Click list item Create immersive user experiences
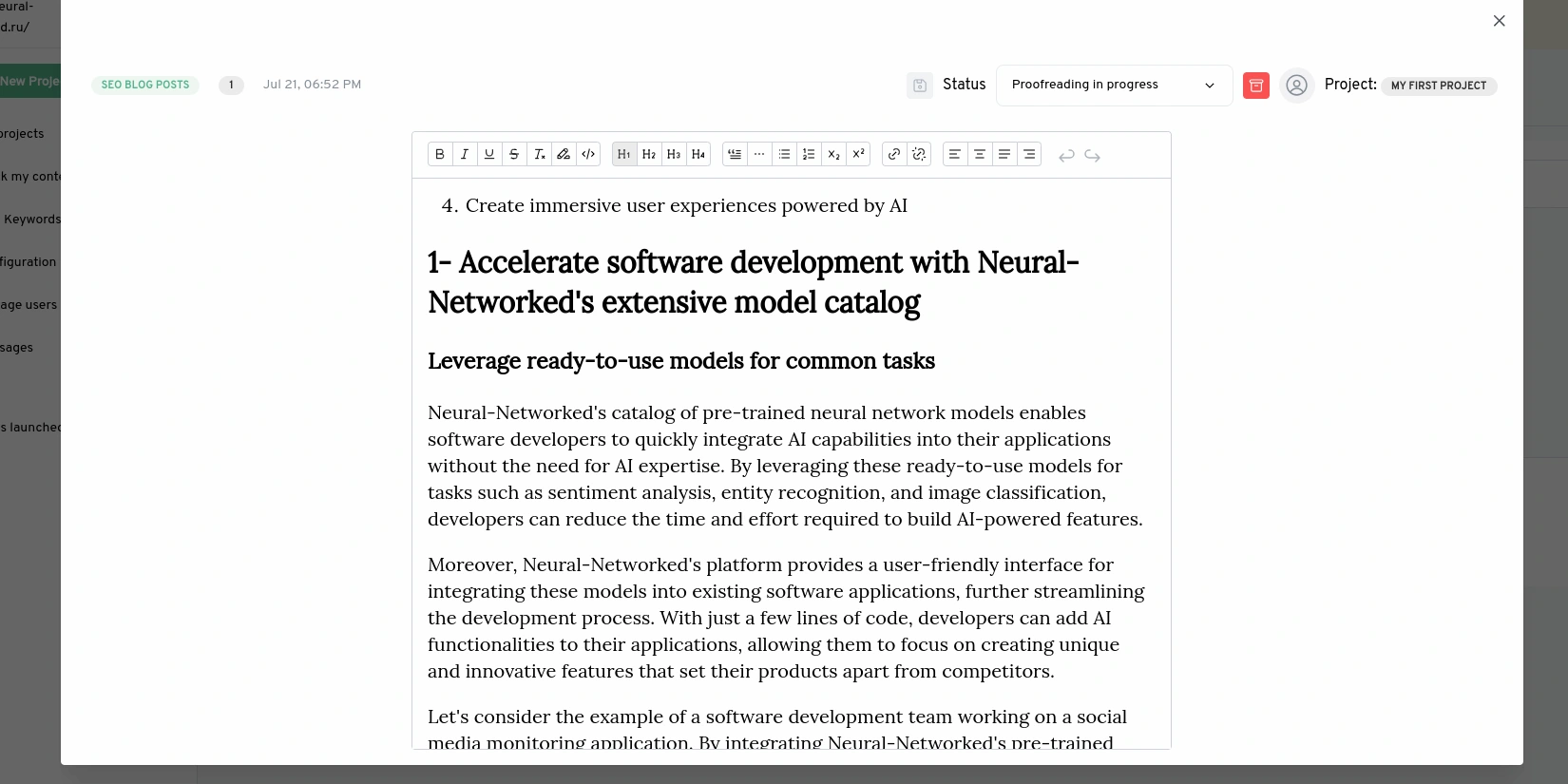The width and height of the screenshot is (1568, 784). point(686,205)
